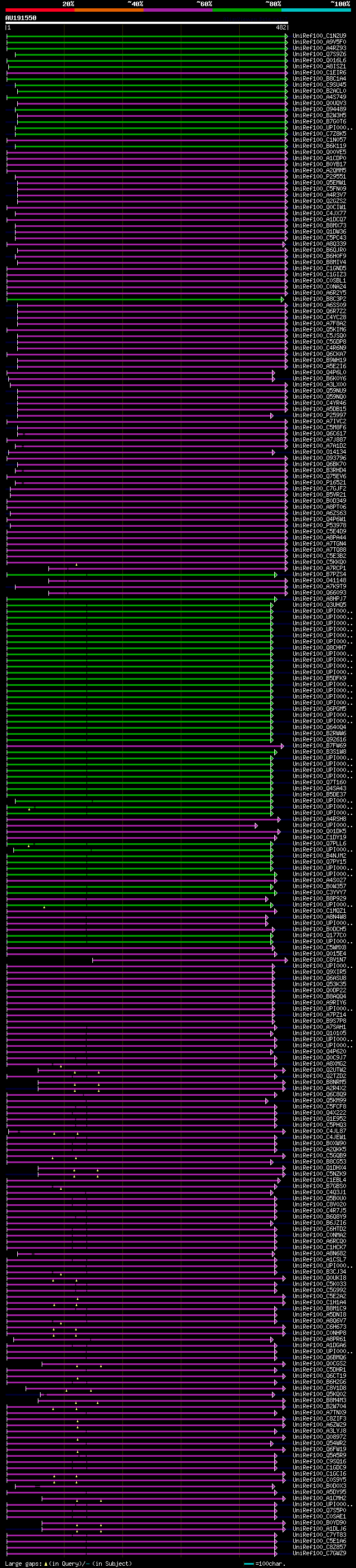Click the AU191550 query name label

tap(21, 18)
